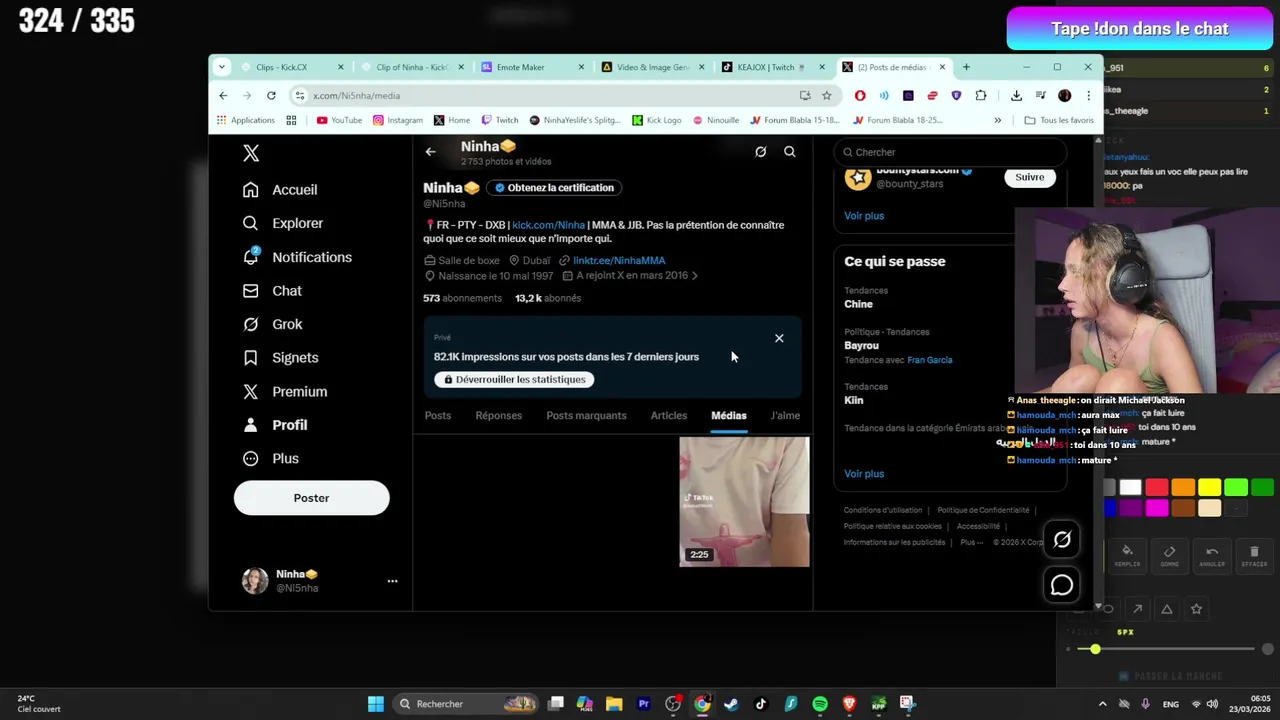The width and height of the screenshot is (1280, 720).
Task: Open the Fran Garcia trend link
Action: (x=930, y=360)
